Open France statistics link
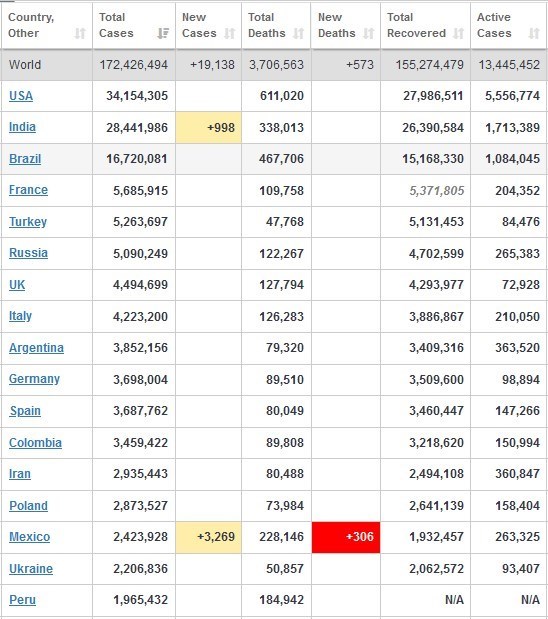Viewport: 548px width, 619px height. (28, 190)
